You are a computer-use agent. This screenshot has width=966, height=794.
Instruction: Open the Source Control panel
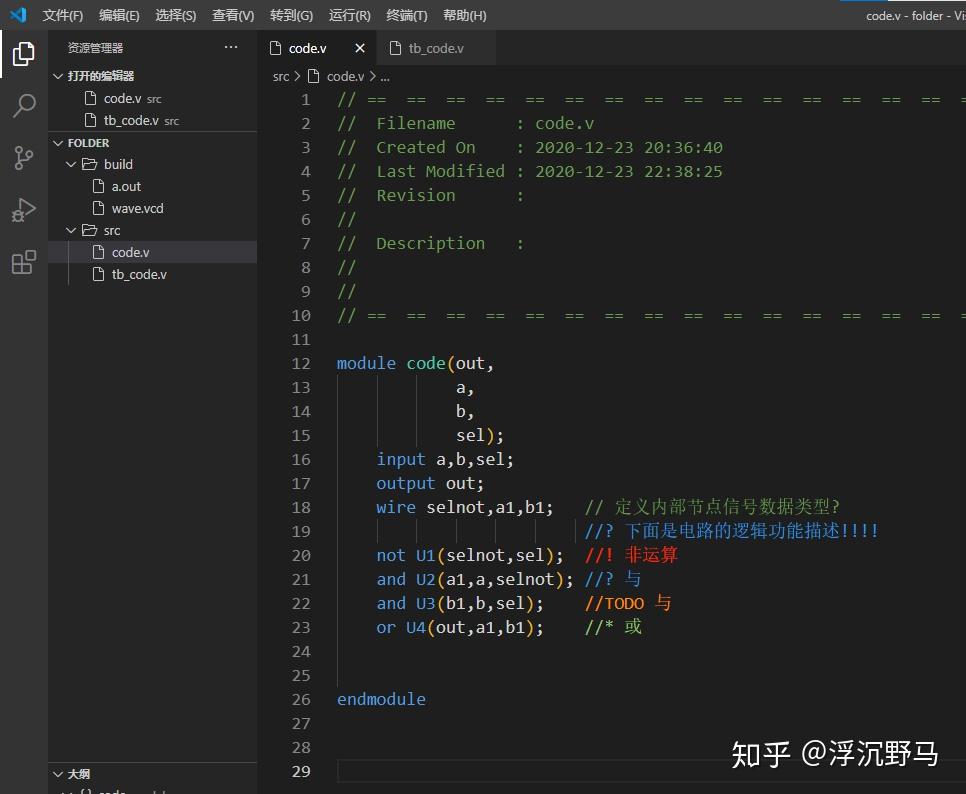[23, 158]
